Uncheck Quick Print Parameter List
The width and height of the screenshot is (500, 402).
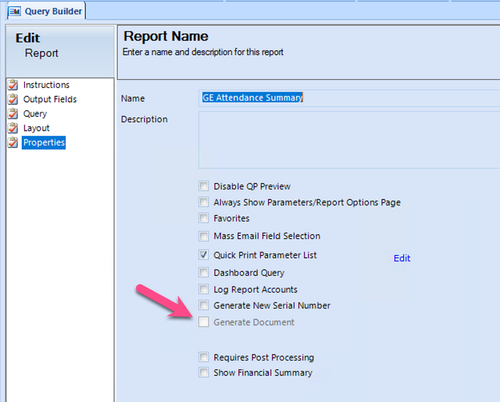(x=203, y=255)
